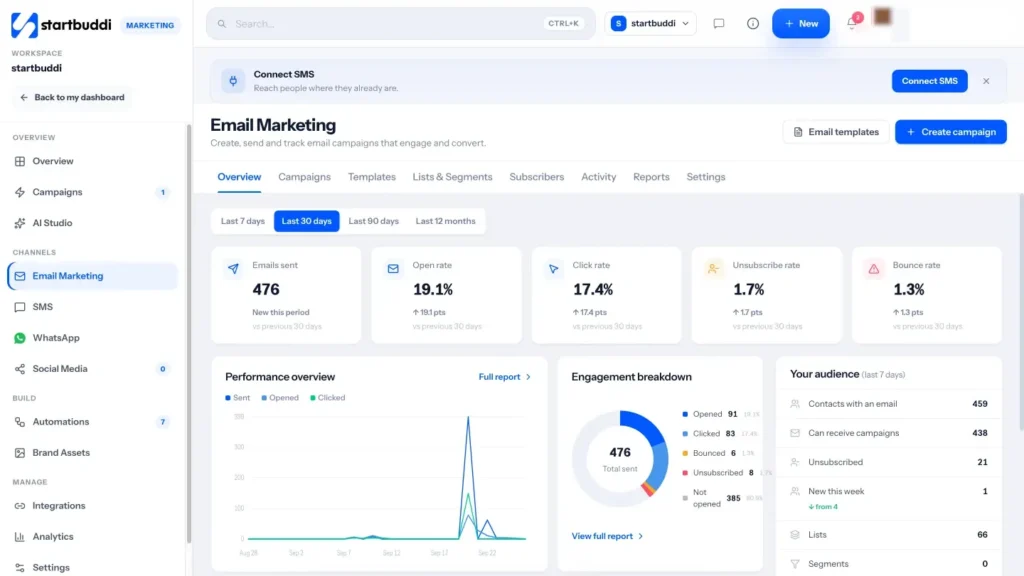Toggle the Sent series in chart legend
Image resolution: width=1024 pixels, height=576 pixels.
[238, 398]
